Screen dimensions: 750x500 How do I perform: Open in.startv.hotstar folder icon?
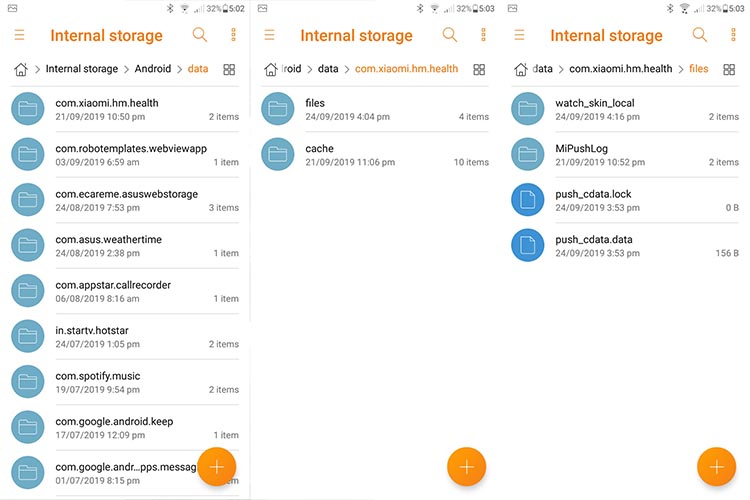28,336
